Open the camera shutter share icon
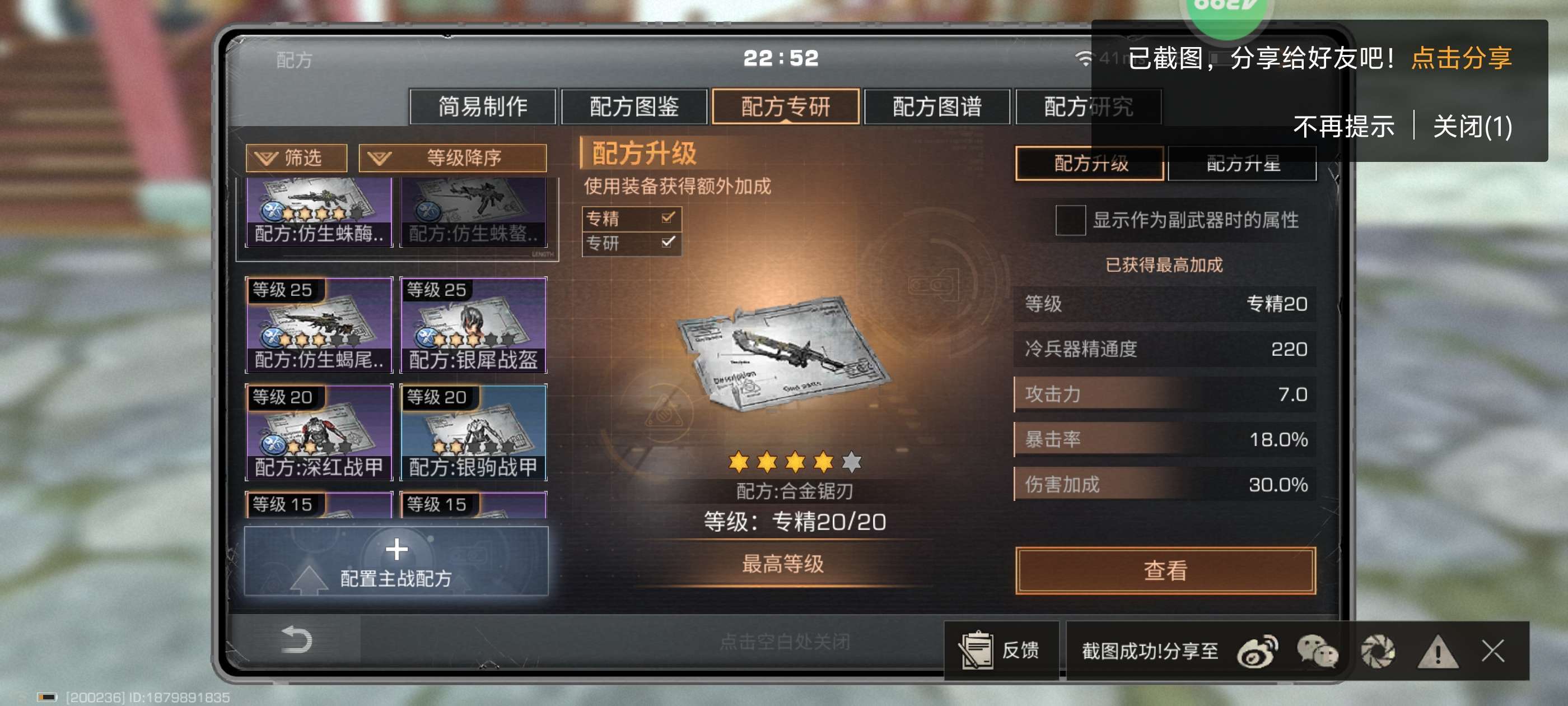 click(1378, 651)
